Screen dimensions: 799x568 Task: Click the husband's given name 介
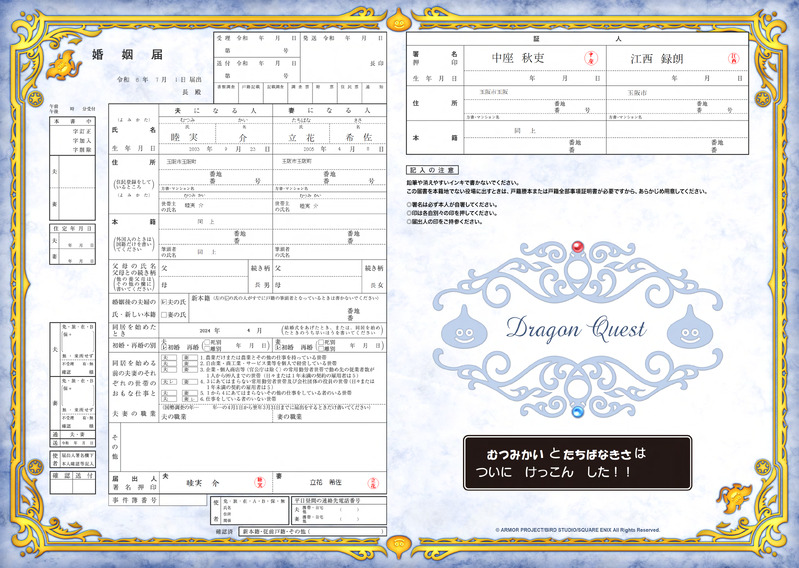243,137
